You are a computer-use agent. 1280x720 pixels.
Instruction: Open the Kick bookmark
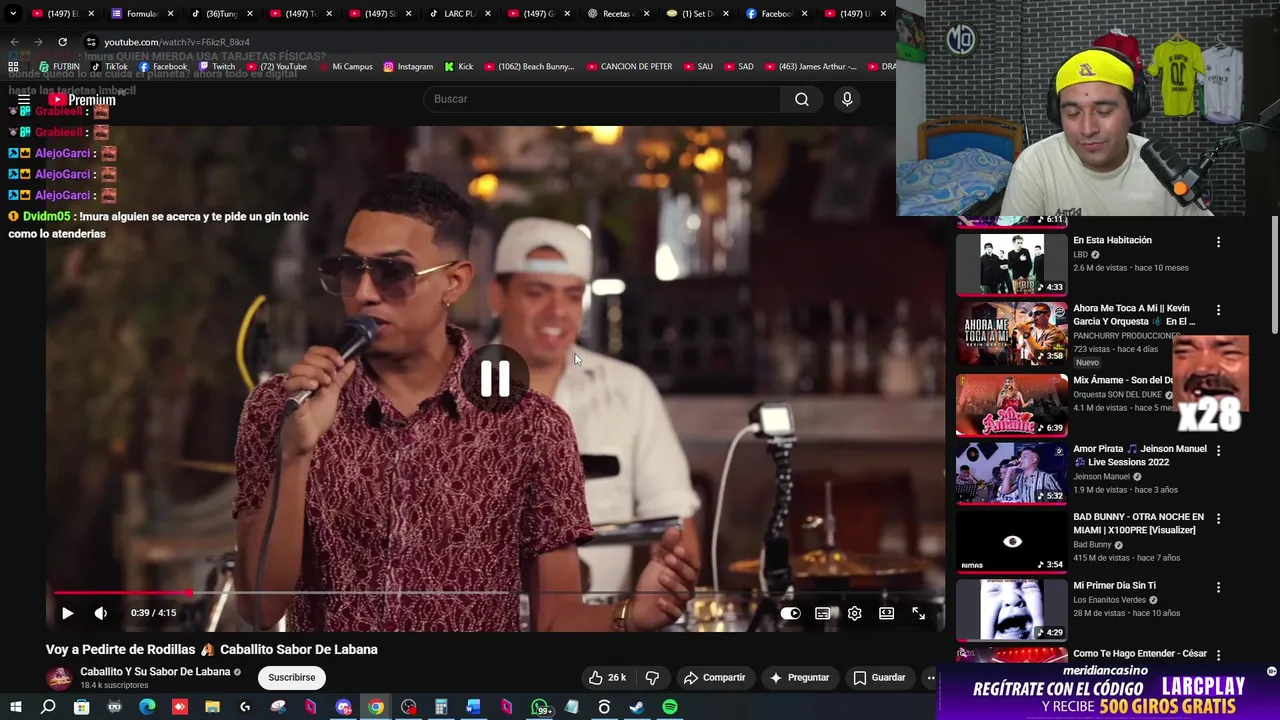click(x=459, y=67)
